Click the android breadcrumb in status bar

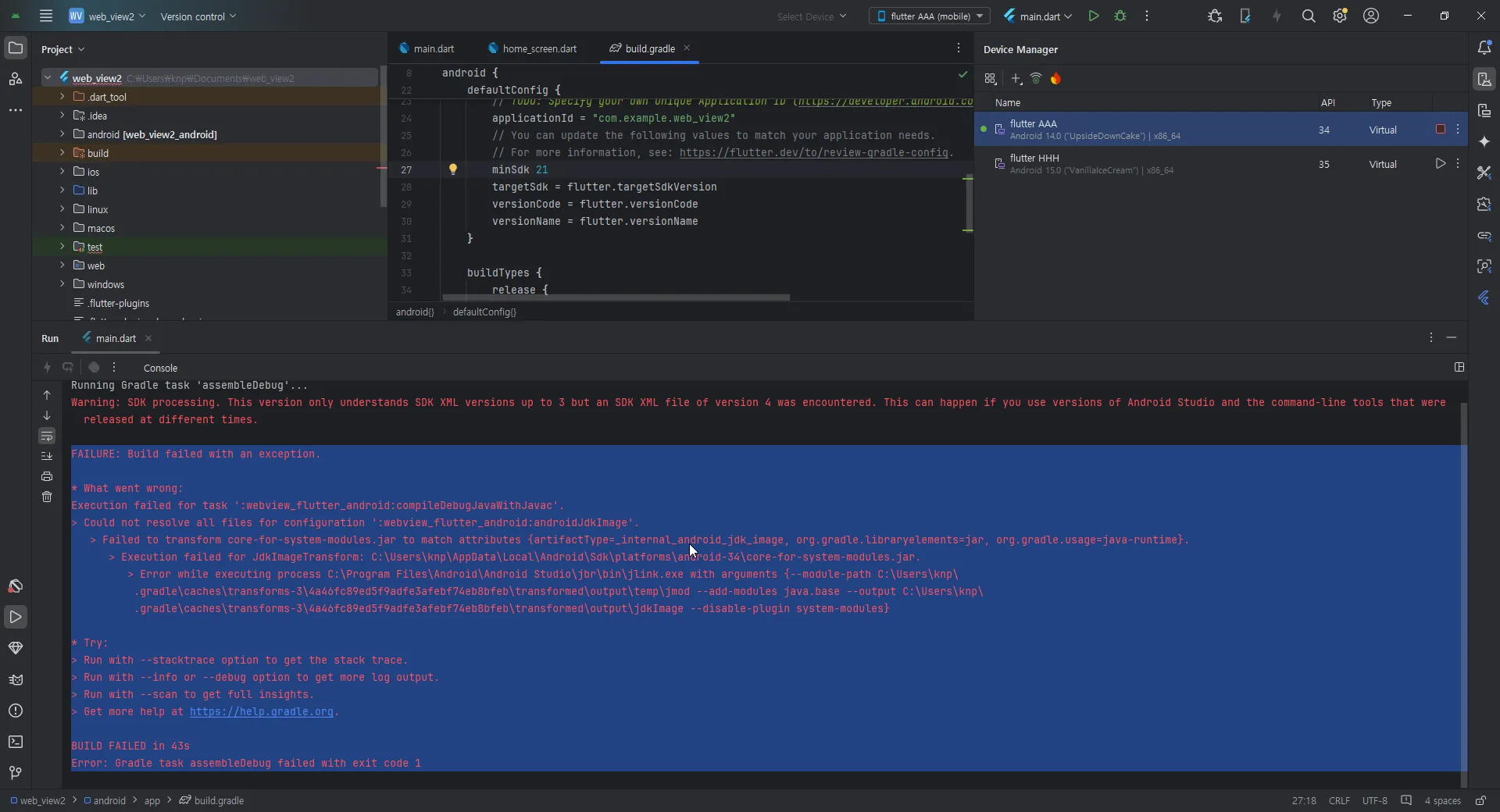(x=105, y=800)
